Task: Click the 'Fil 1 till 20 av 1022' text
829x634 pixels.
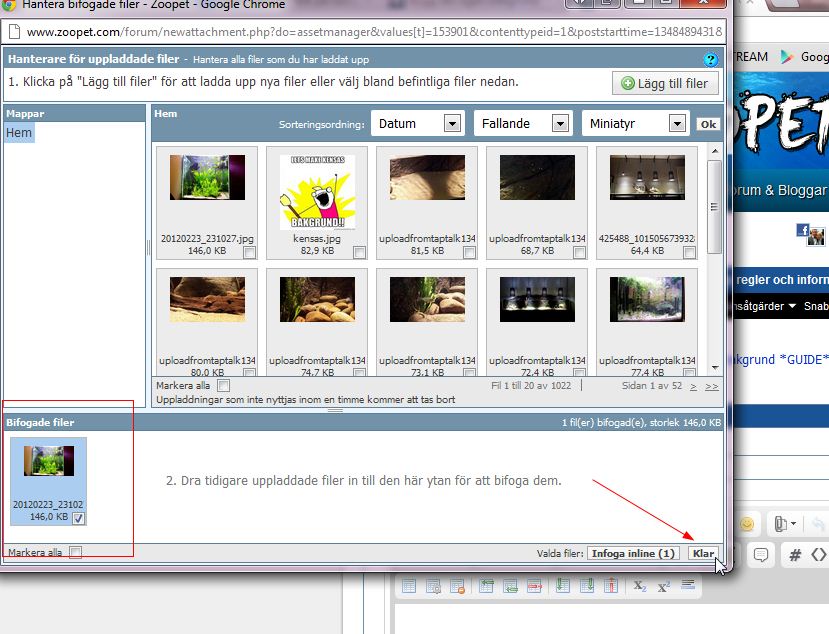Action: [531, 385]
